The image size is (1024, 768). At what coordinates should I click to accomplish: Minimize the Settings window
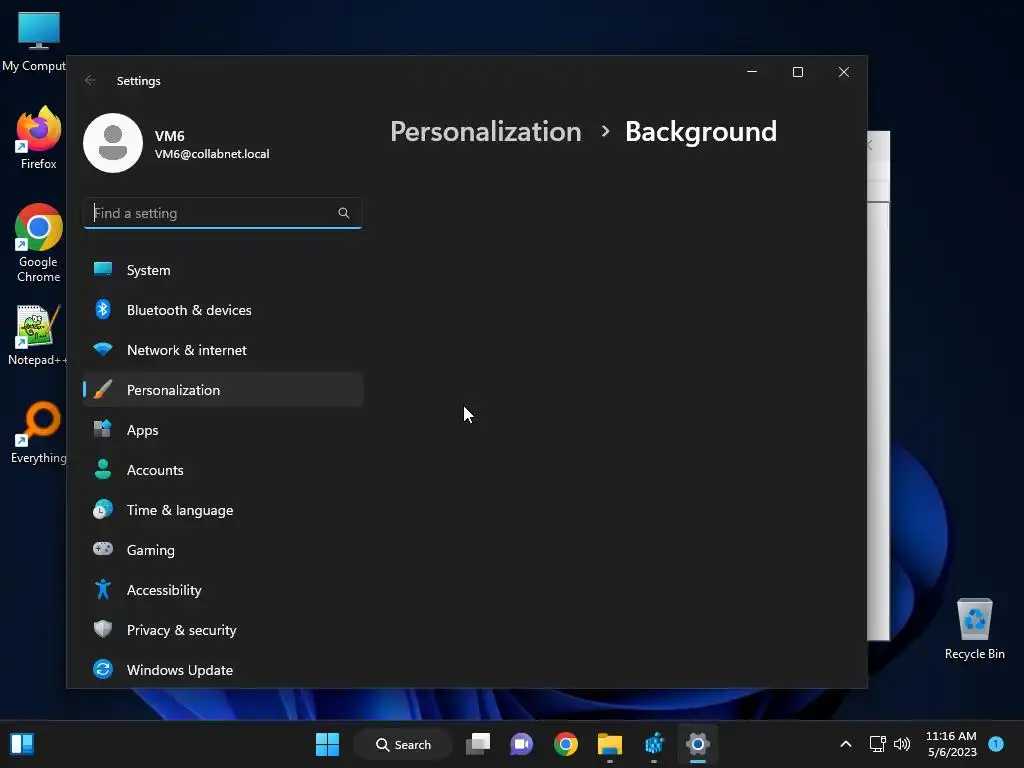[x=752, y=72]
